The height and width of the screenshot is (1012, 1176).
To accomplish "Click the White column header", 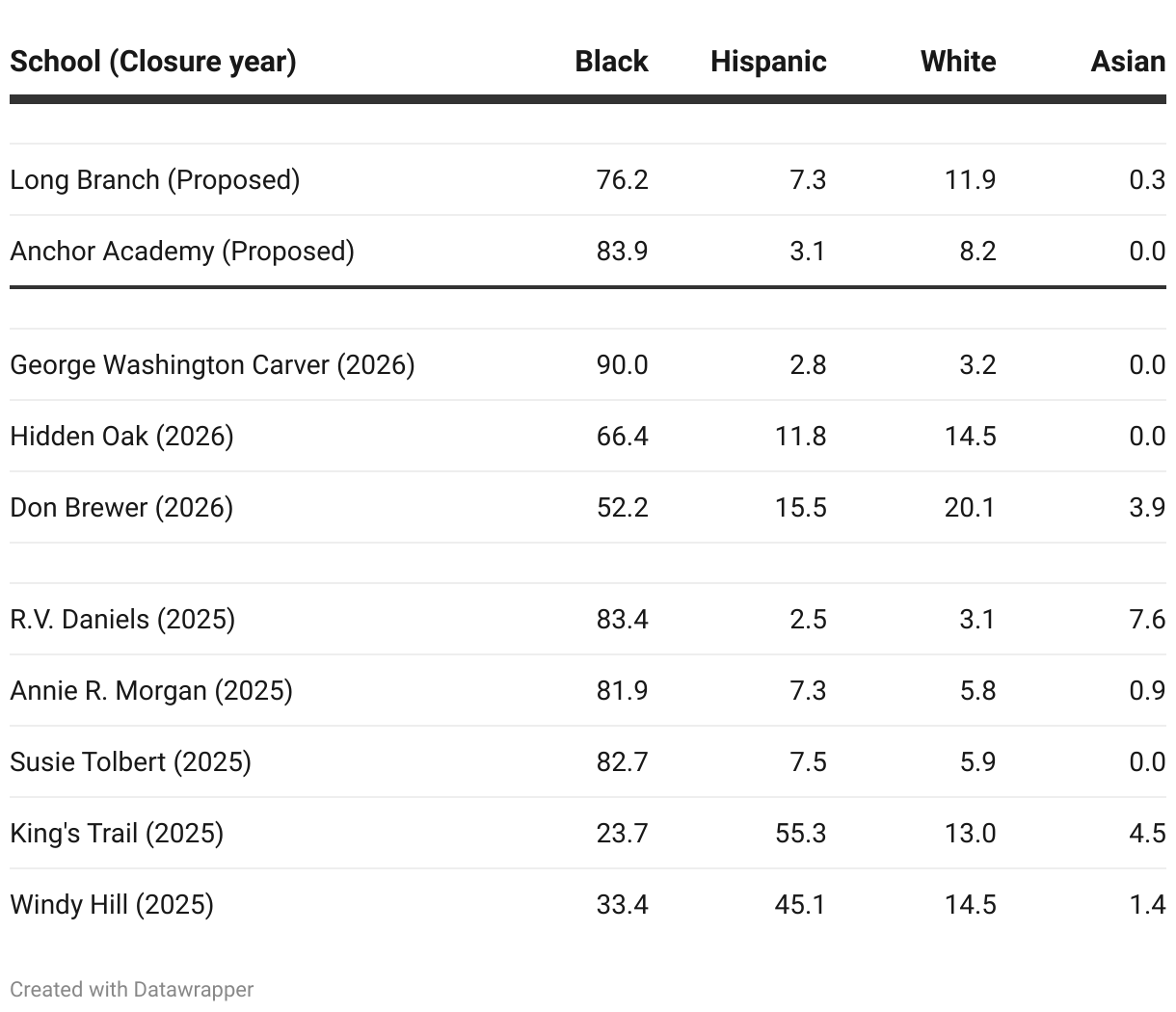I will 958,62.
